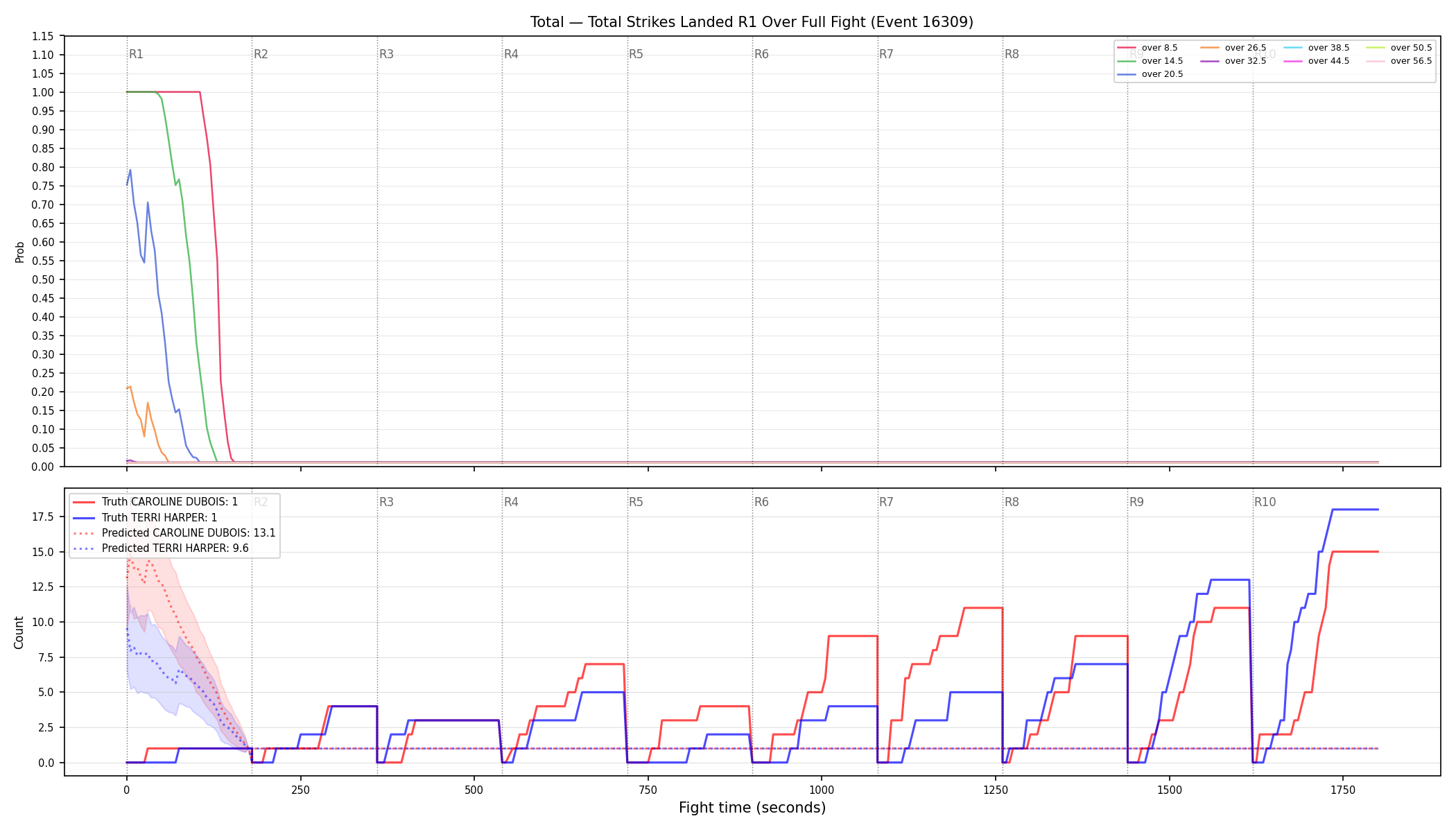Image resolution: width=1456 pixels, height=832 pixels.
Task: Click the R3 round marker in Prob chart
Action: coord(386,54)
